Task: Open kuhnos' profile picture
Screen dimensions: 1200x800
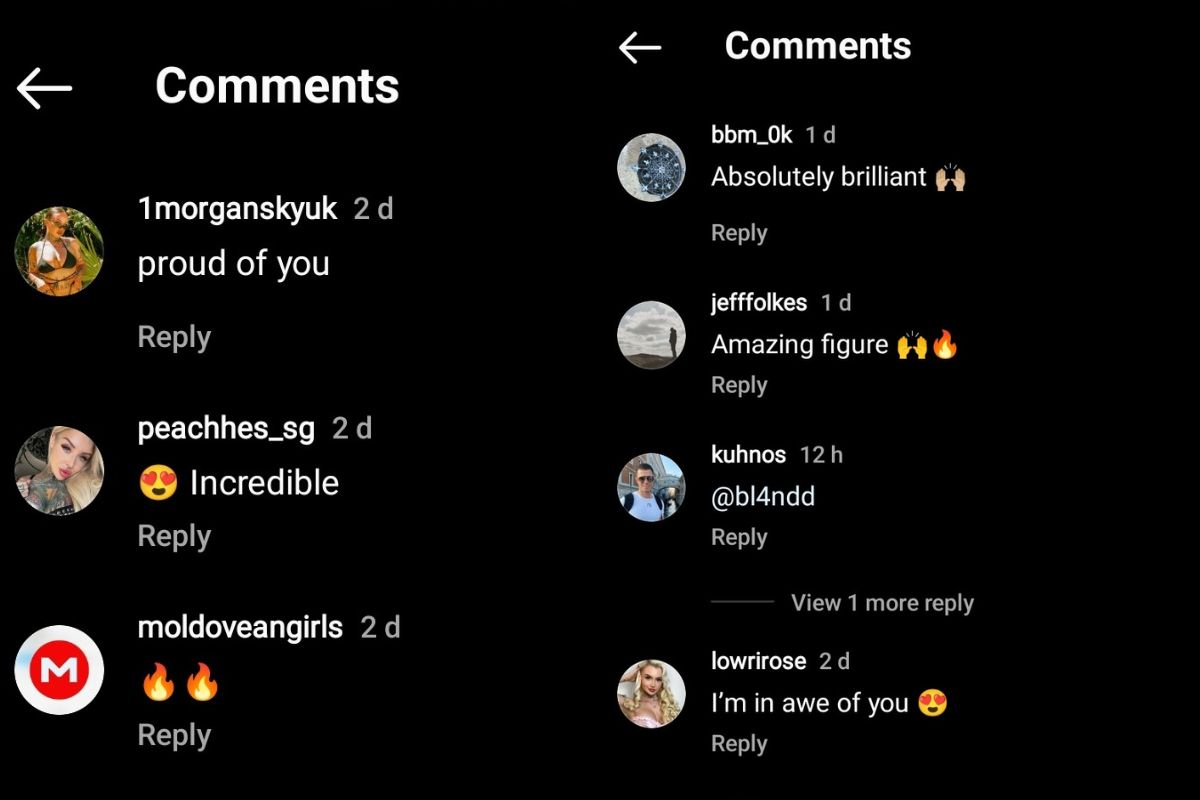Action: click(x=651, y=487)
